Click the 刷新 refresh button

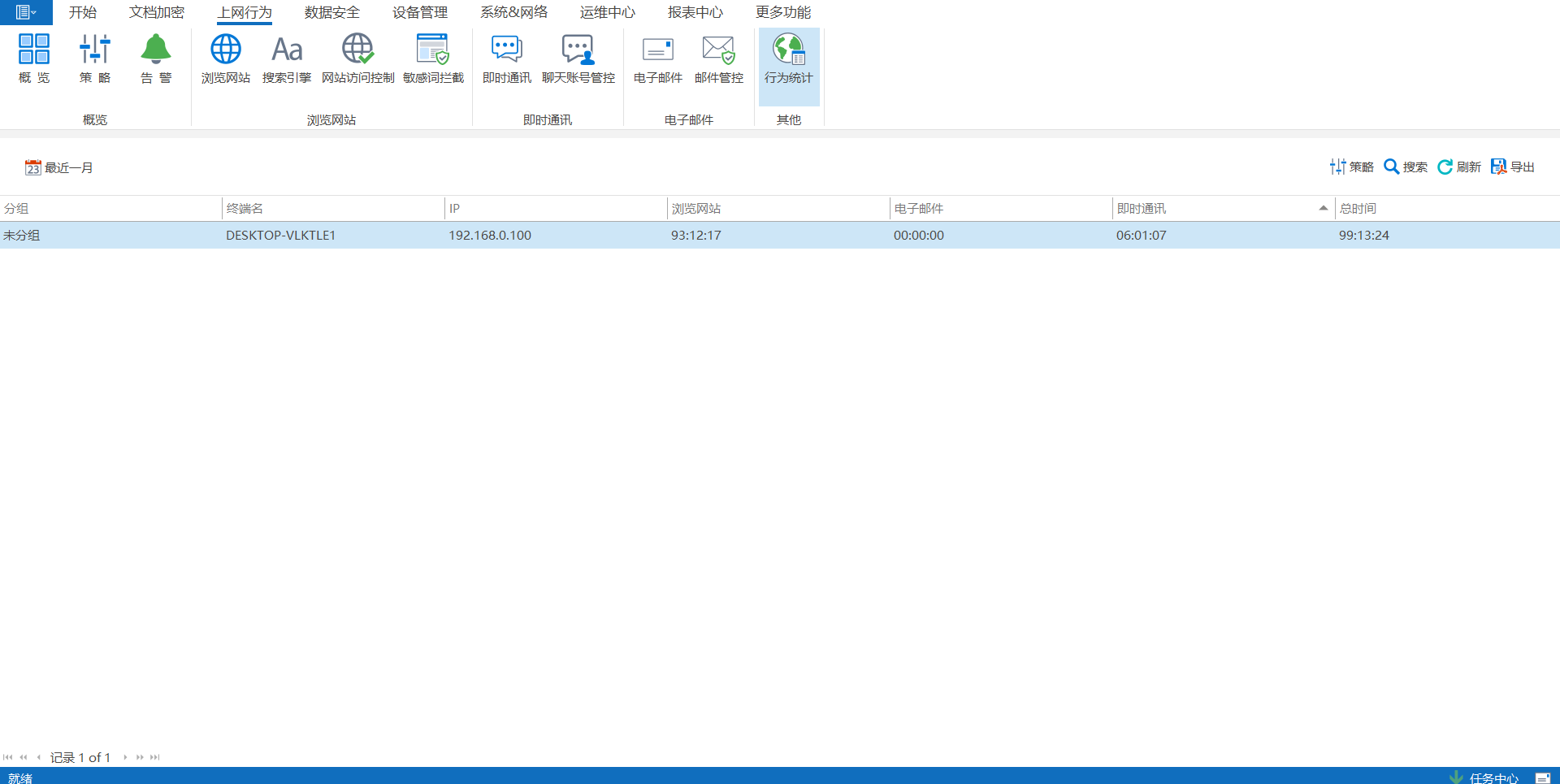pyautogui.click(x=1459, y=167)
